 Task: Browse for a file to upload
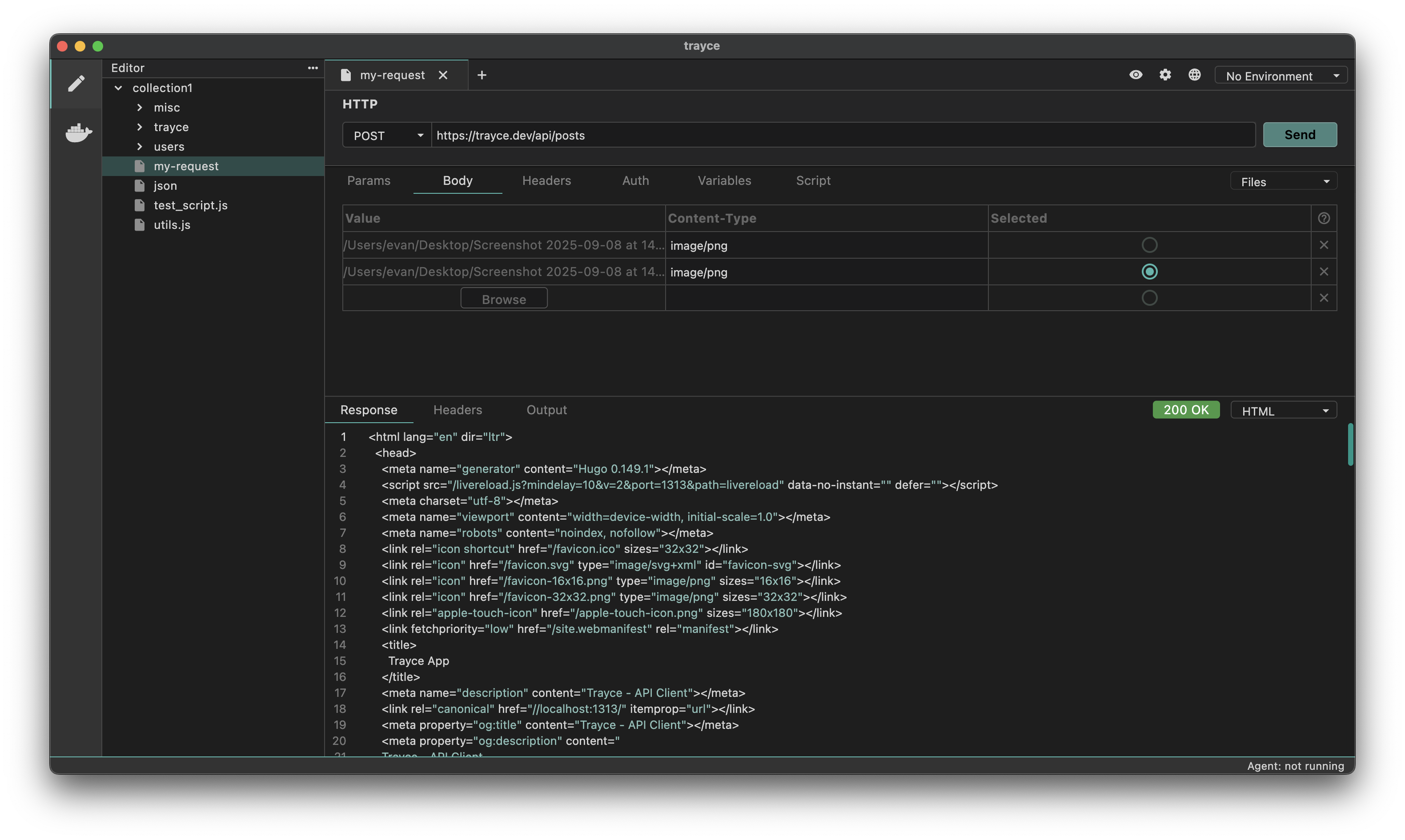(x=504, y=299)
